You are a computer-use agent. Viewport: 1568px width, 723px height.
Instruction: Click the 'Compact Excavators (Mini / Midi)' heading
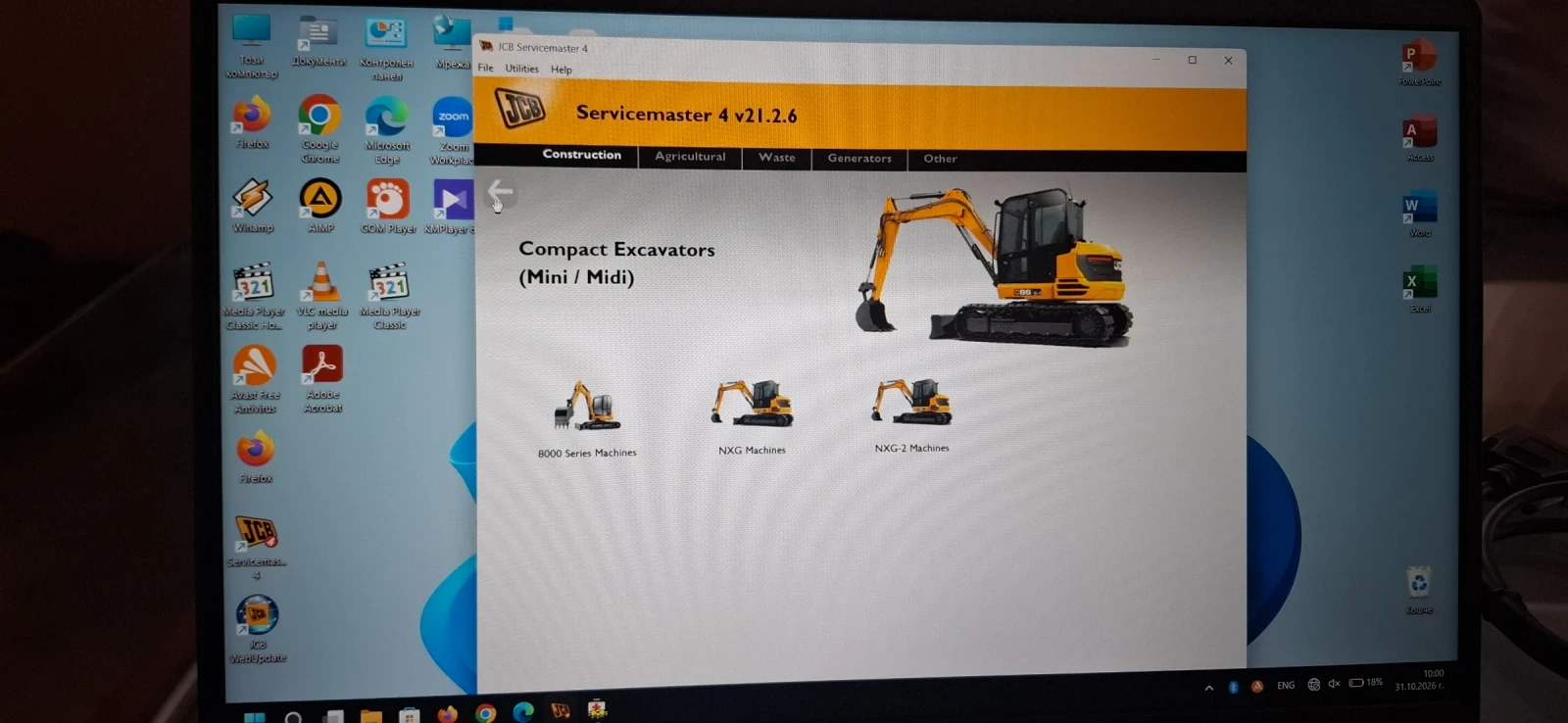[616, 263]
